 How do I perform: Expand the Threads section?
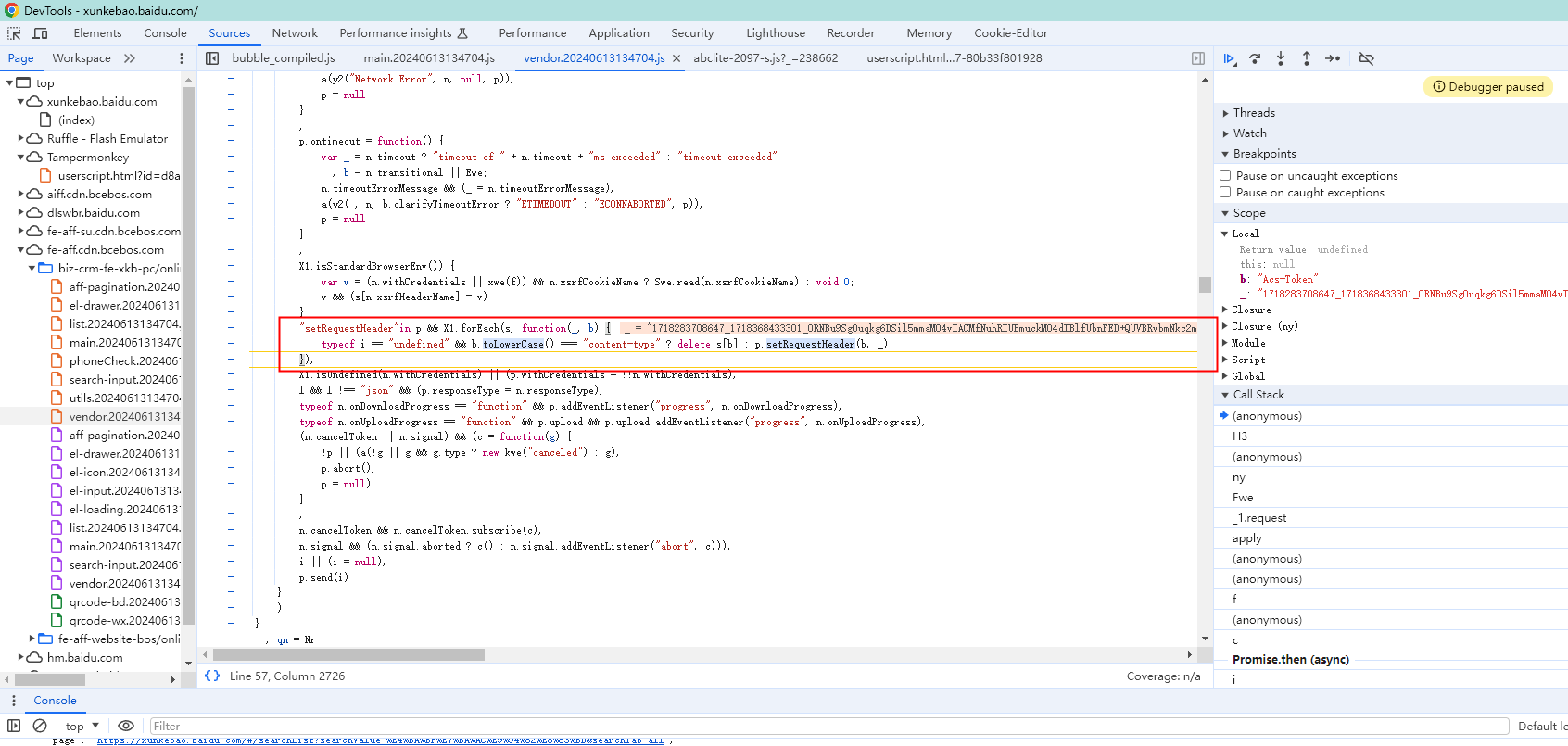coord(1225,113)
